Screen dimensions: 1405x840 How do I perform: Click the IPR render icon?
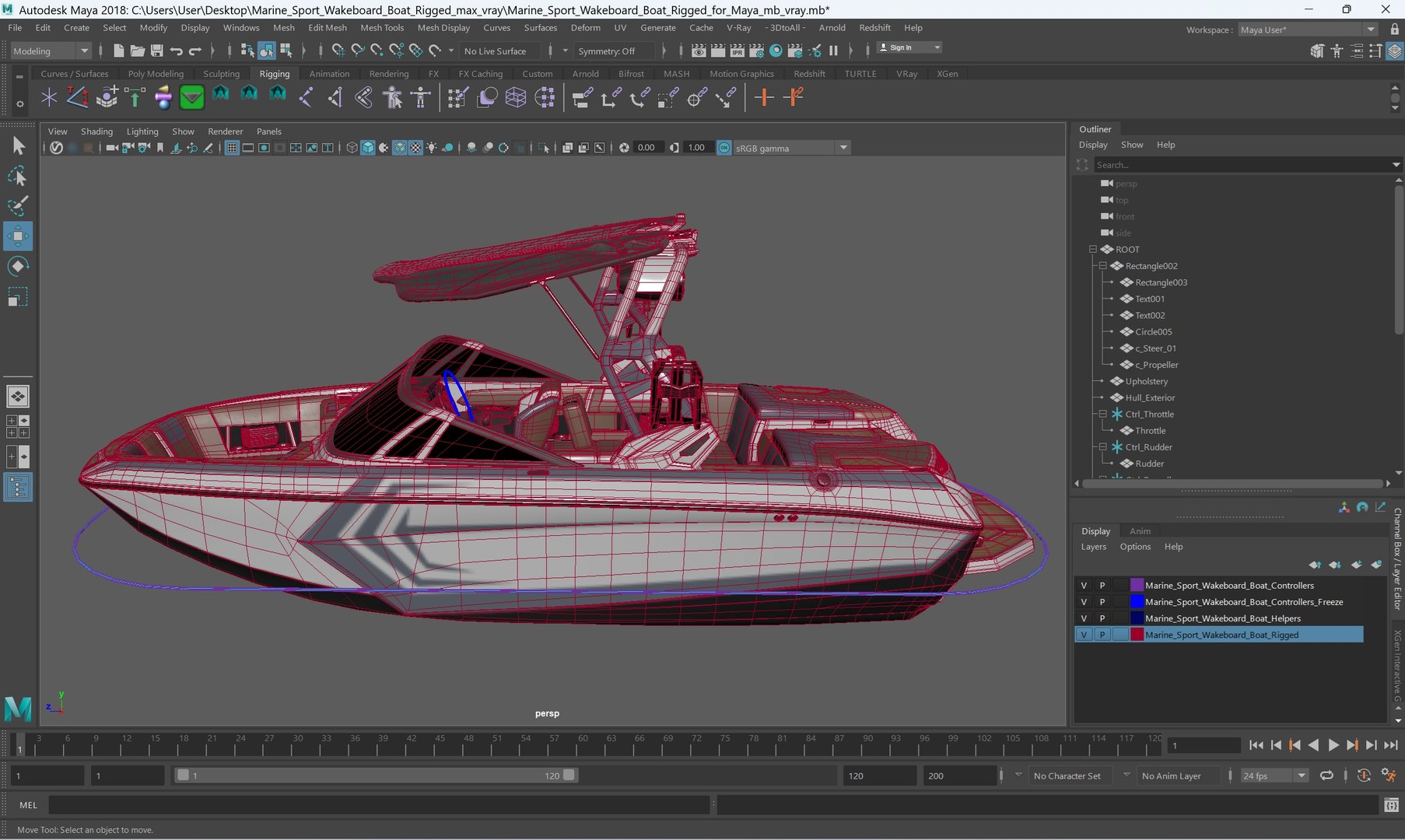[x=737, y=51]
